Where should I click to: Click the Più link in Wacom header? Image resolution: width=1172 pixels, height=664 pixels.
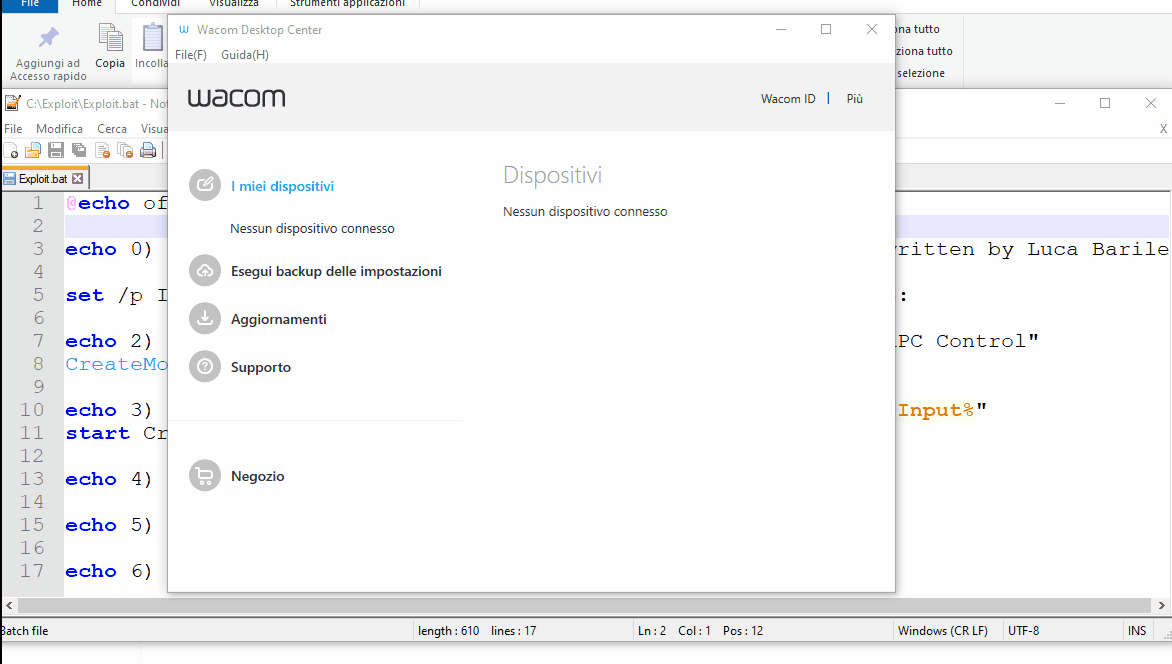[854, 99]
